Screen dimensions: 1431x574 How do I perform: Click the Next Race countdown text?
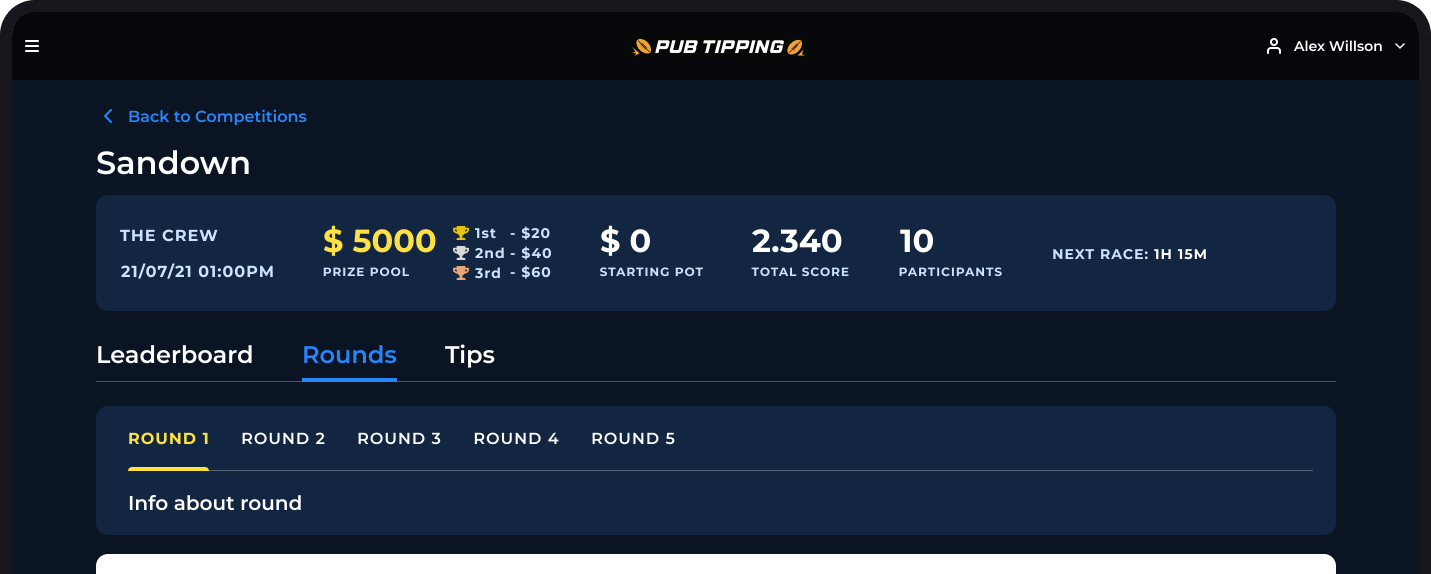(1129, 254)
